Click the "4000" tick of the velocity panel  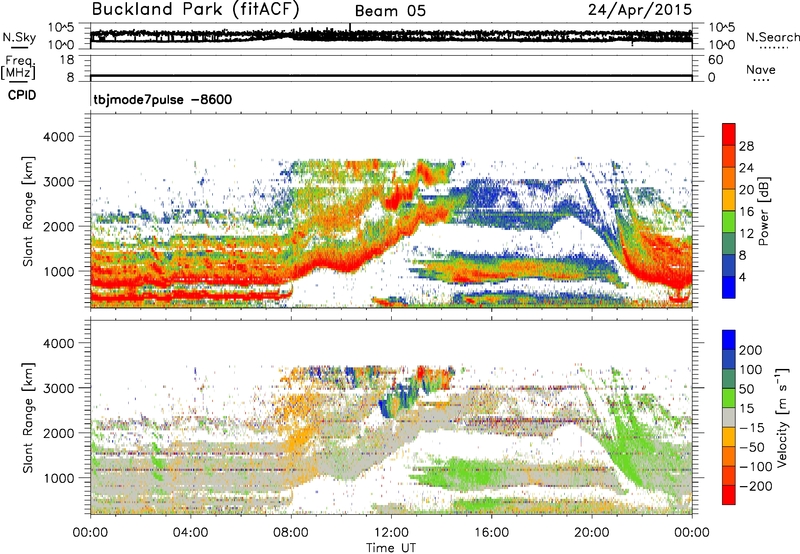[58, 343]
